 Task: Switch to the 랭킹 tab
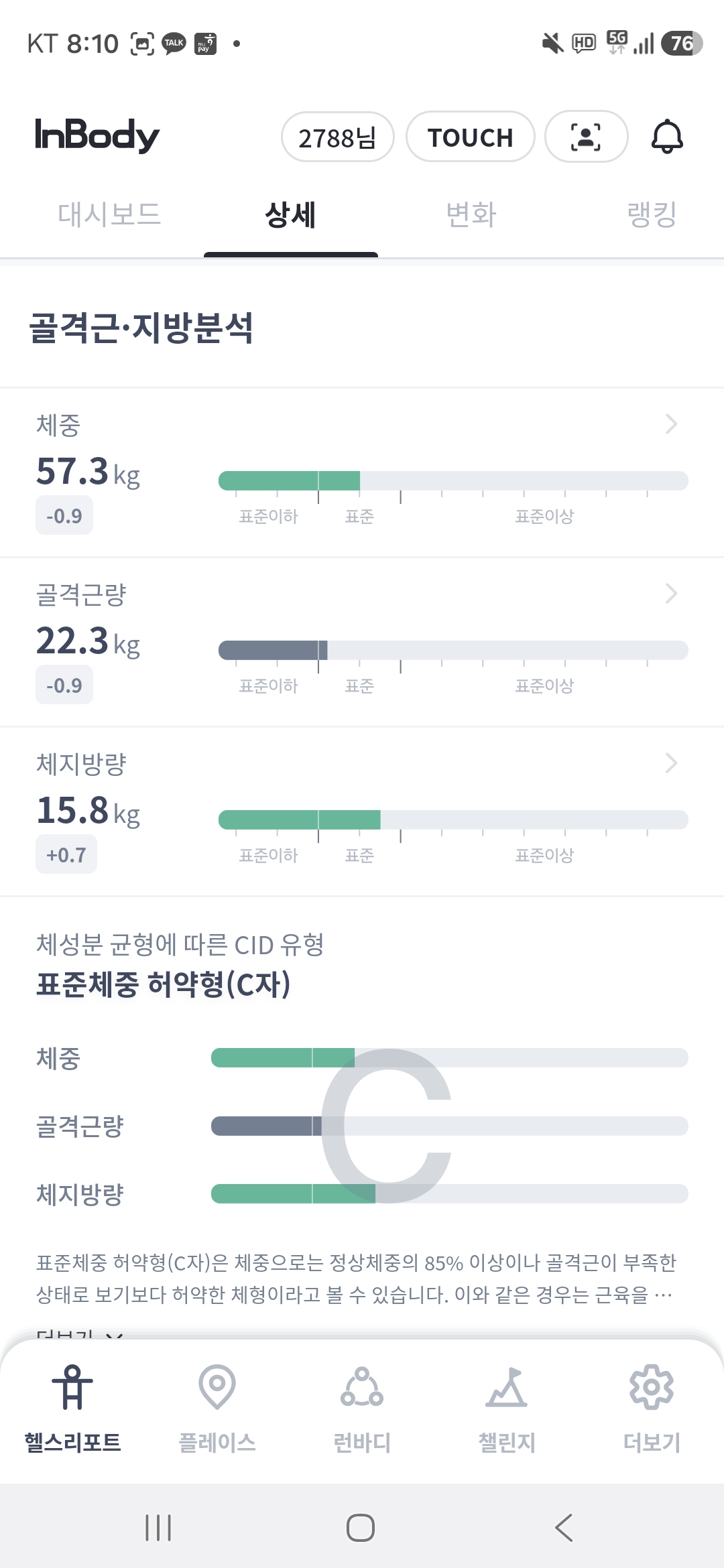(x=652, y=214)
